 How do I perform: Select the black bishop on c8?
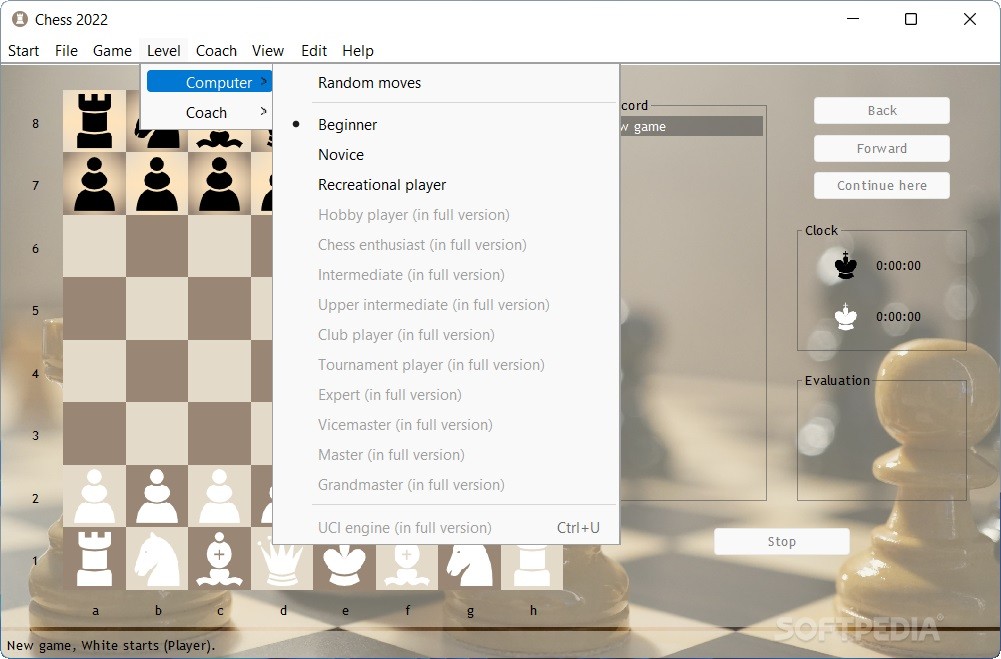pyautogui.click(x=220, y=139)
